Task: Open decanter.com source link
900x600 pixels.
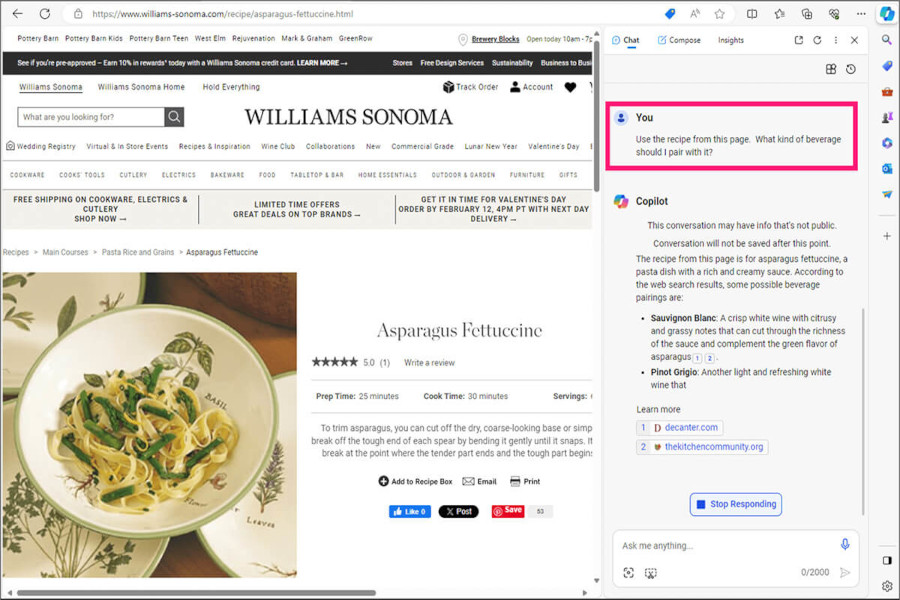Action: [680, 427]
